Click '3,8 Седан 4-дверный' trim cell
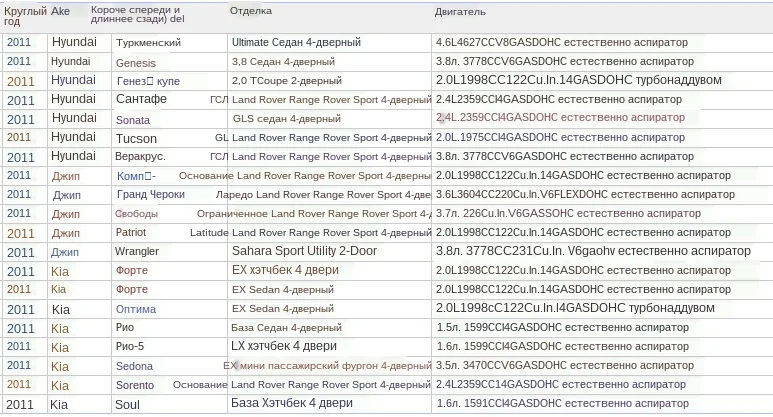 pyautogui.click(x=283, y=62)
